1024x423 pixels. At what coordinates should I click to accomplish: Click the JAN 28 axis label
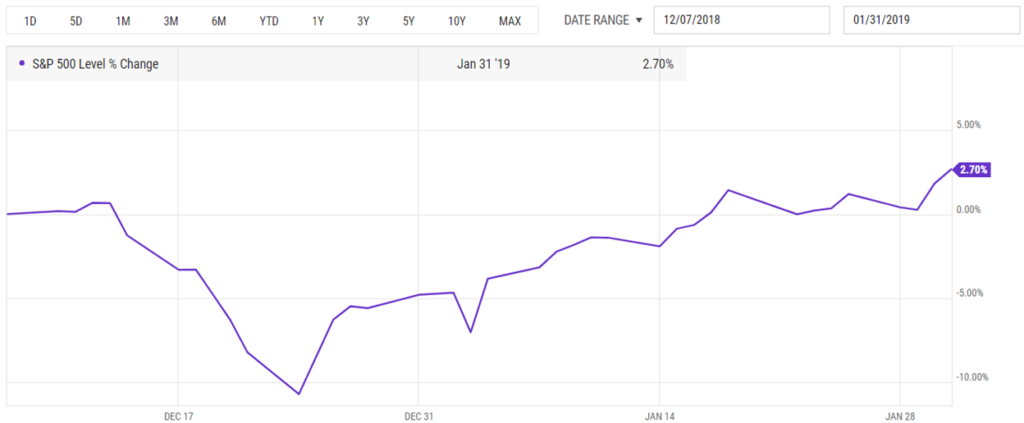pyautogui.click(x=900, y=416)
